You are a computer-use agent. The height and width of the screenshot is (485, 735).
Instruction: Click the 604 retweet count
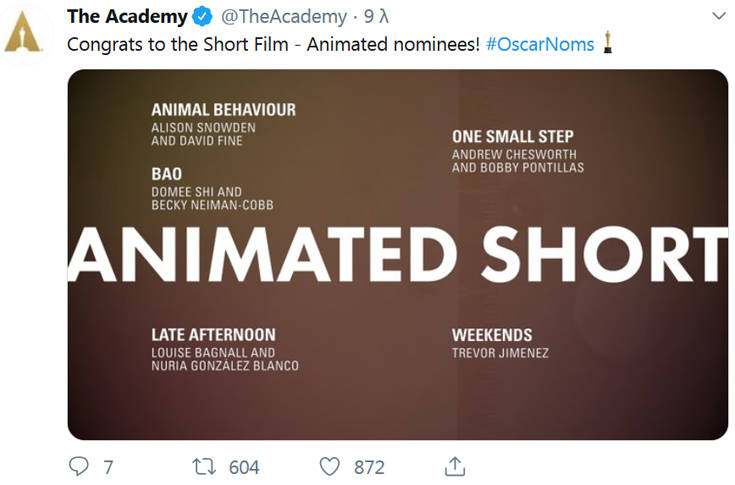pyautogui.click(x=244, y=467)
